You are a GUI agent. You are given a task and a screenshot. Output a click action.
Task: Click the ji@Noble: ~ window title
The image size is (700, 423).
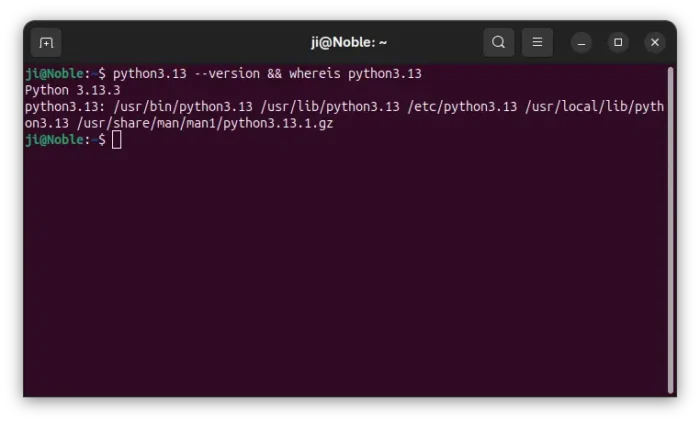point(349,42)
